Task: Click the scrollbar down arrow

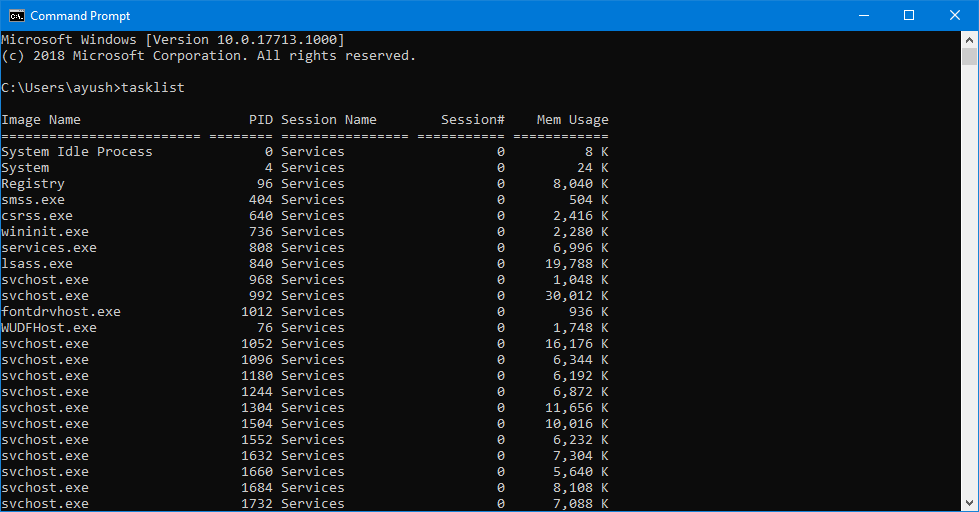Action: click(x=969, y=503)
